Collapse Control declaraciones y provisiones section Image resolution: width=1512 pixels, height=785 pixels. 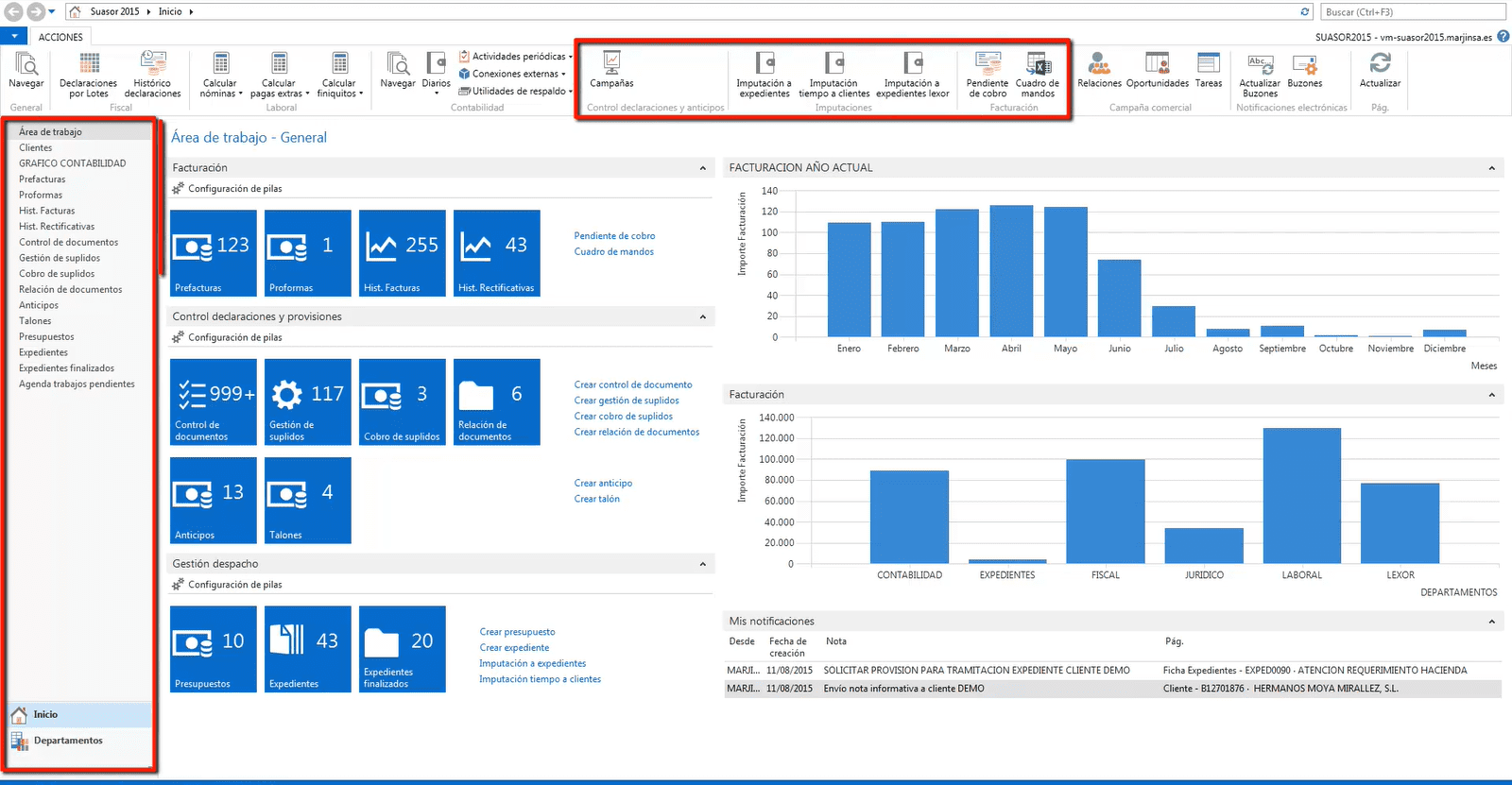click(x=702, y=316)
